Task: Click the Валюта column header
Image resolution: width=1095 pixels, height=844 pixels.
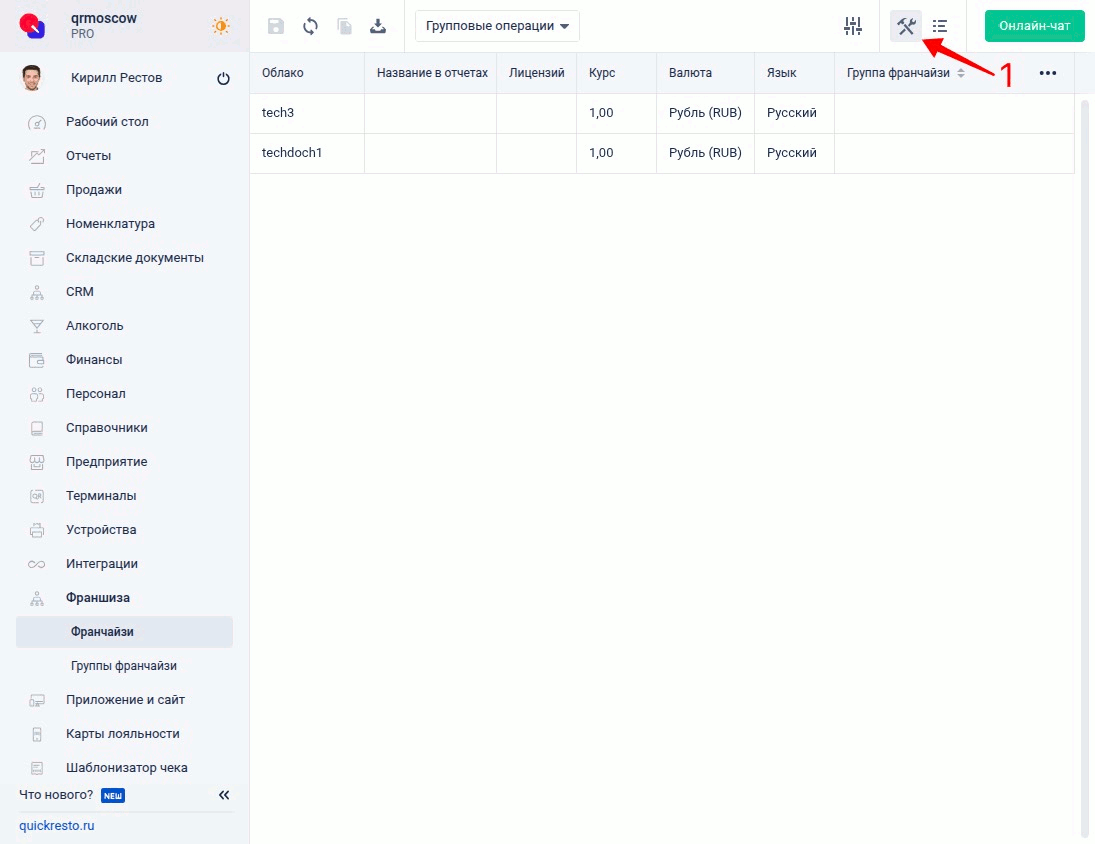Action: click(705, 73)
